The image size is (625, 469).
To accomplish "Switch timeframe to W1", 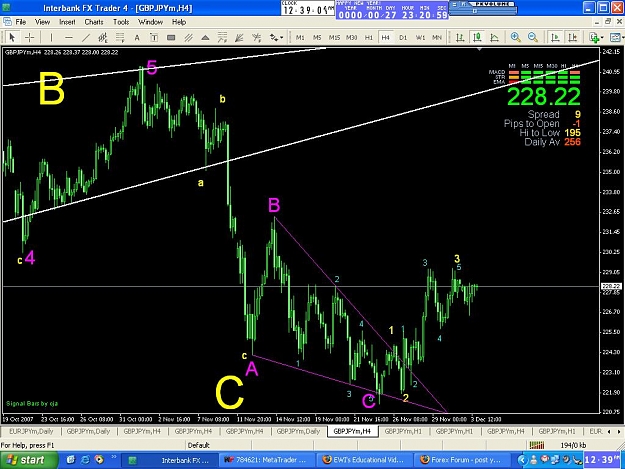I will 420,37.
